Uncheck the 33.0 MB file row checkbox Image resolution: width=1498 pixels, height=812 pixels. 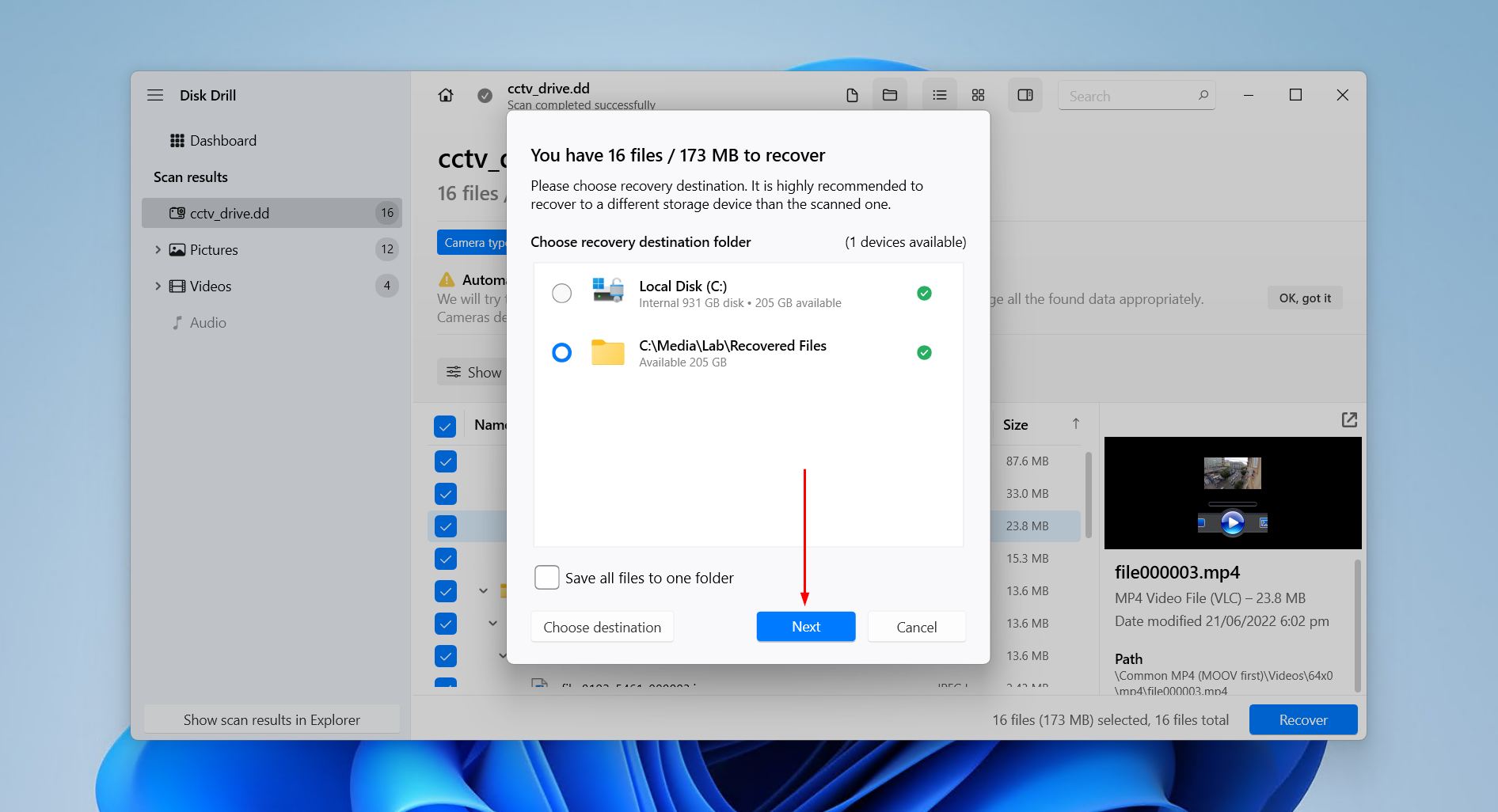point(445,494)
